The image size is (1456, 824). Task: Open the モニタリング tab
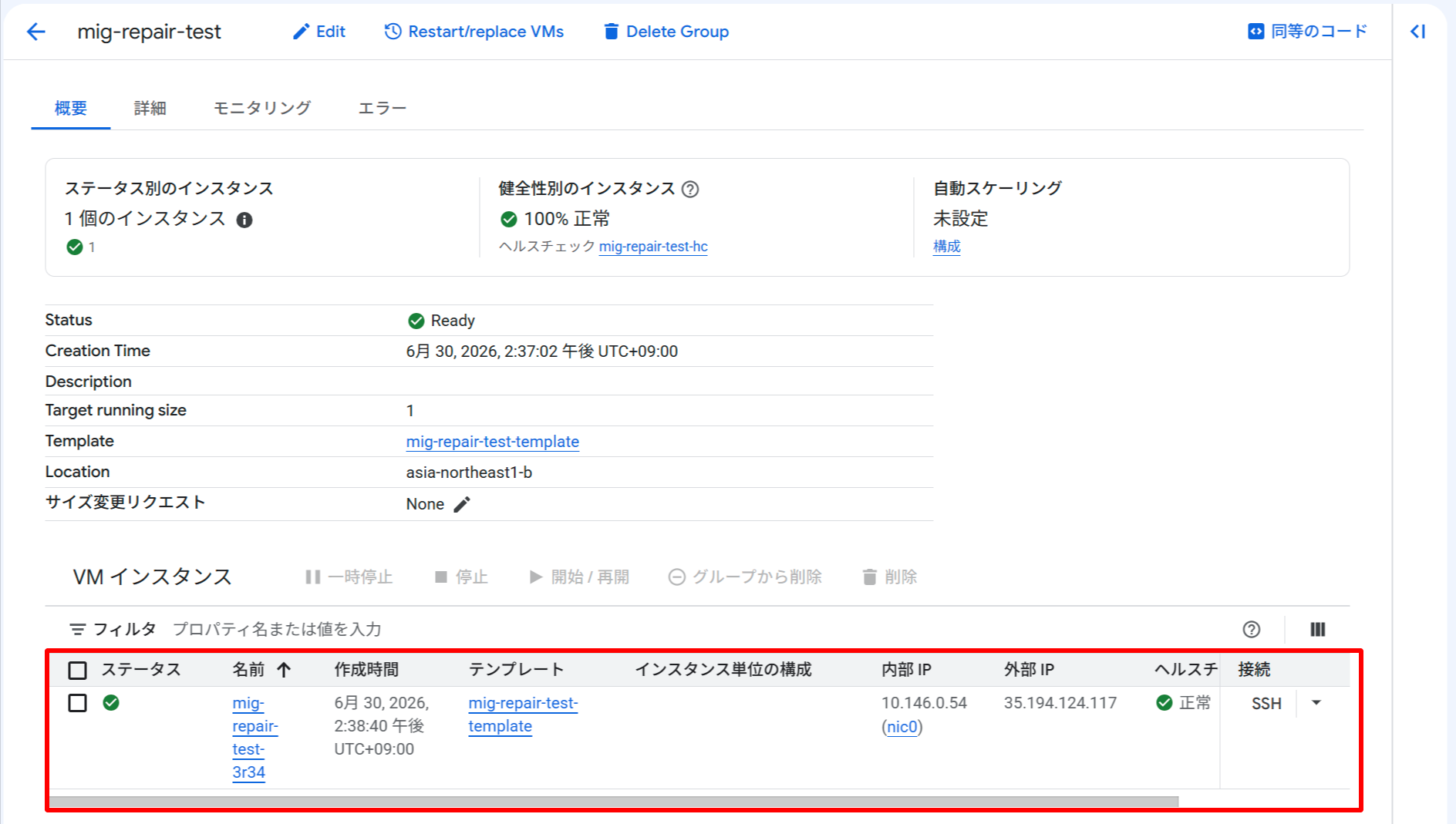click(x=262, y=108)
